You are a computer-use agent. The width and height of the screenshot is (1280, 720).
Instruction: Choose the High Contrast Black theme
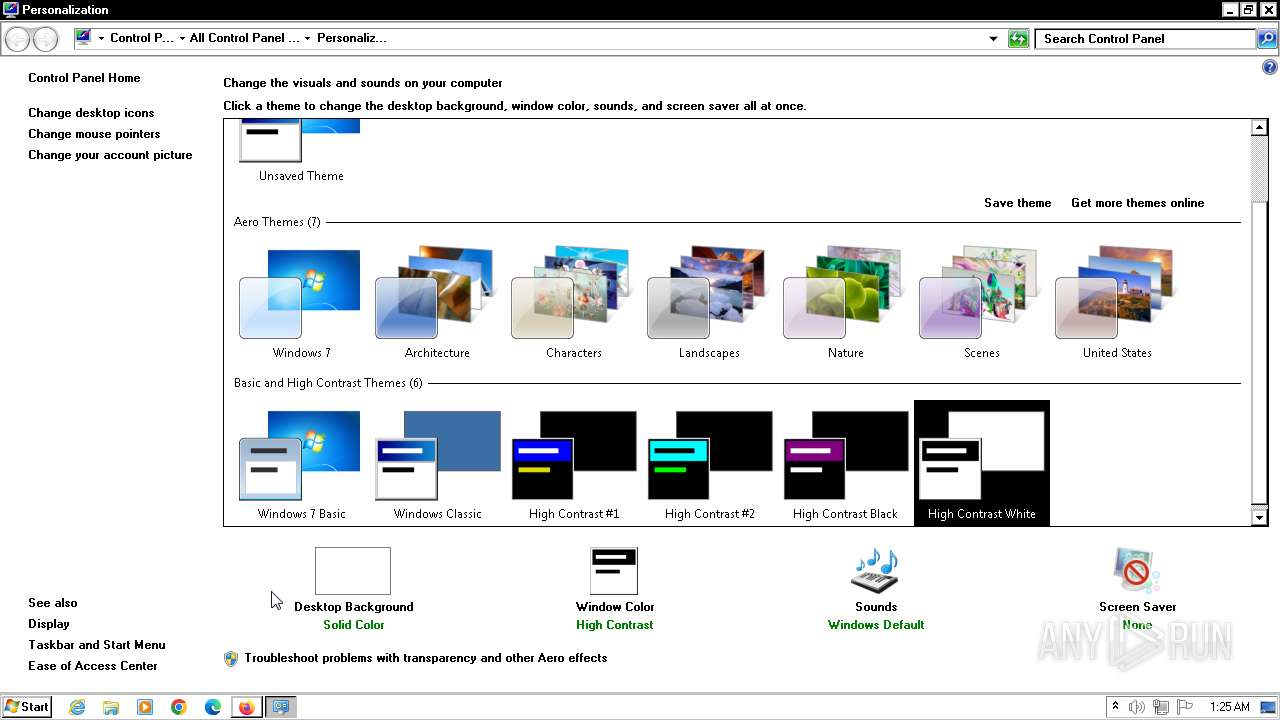[x=845, y=462]
